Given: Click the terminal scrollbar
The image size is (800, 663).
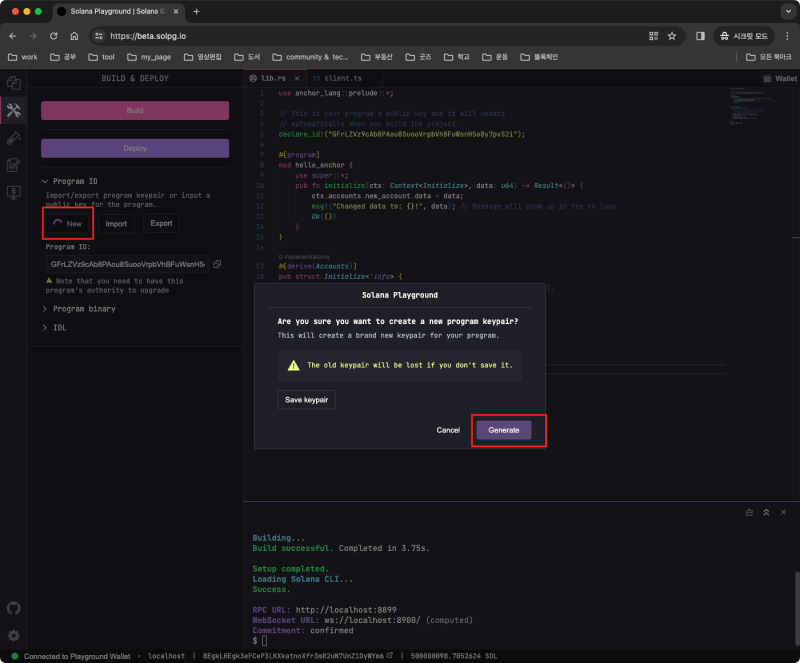Looking at the screenshot, I should (x=797, y=607).
